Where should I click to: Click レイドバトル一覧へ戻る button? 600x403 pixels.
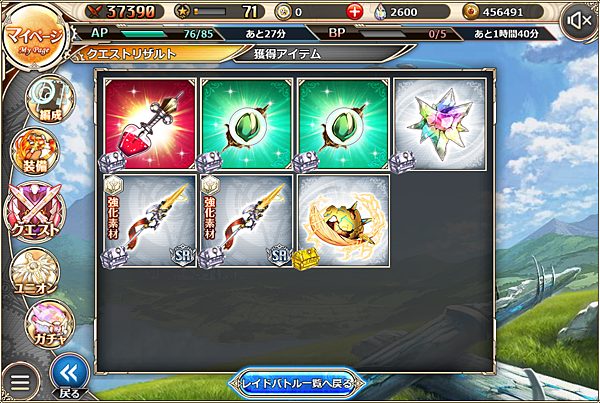[x=297, y=383]
